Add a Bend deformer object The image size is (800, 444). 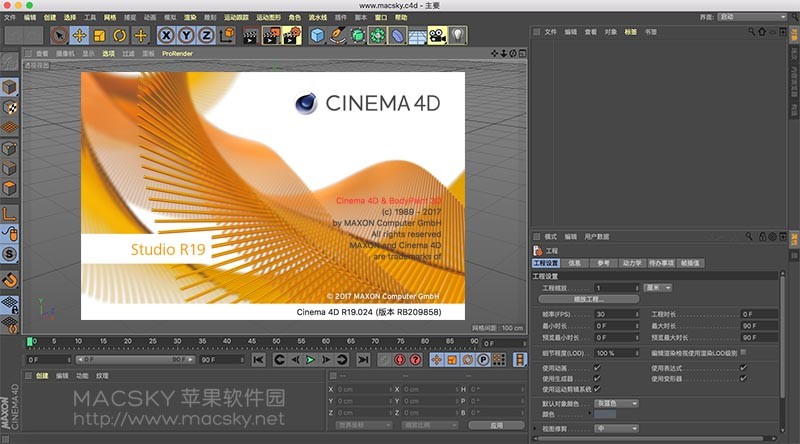click(397, 36)
